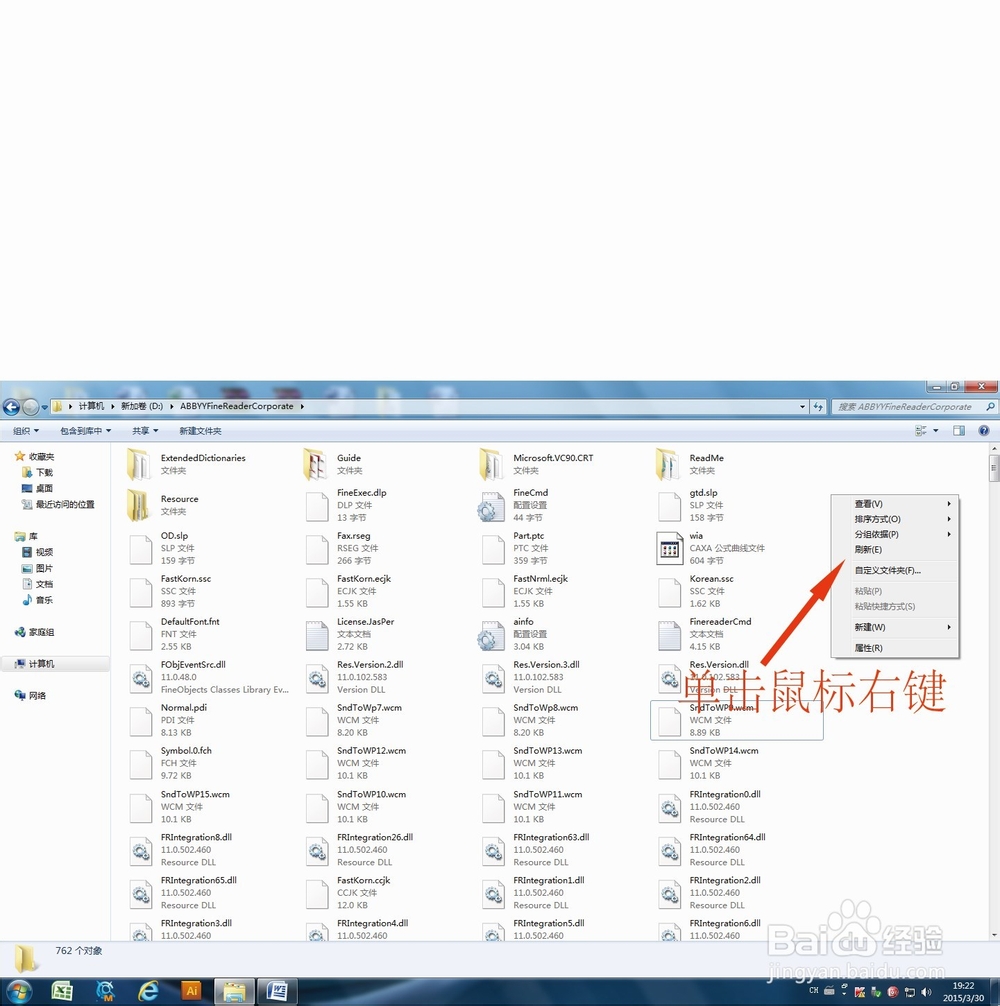This screenshot has height=1006, width=1000.
Task: Click the search ABBYYFineReaderCorporate box
Action: (914, 407)
